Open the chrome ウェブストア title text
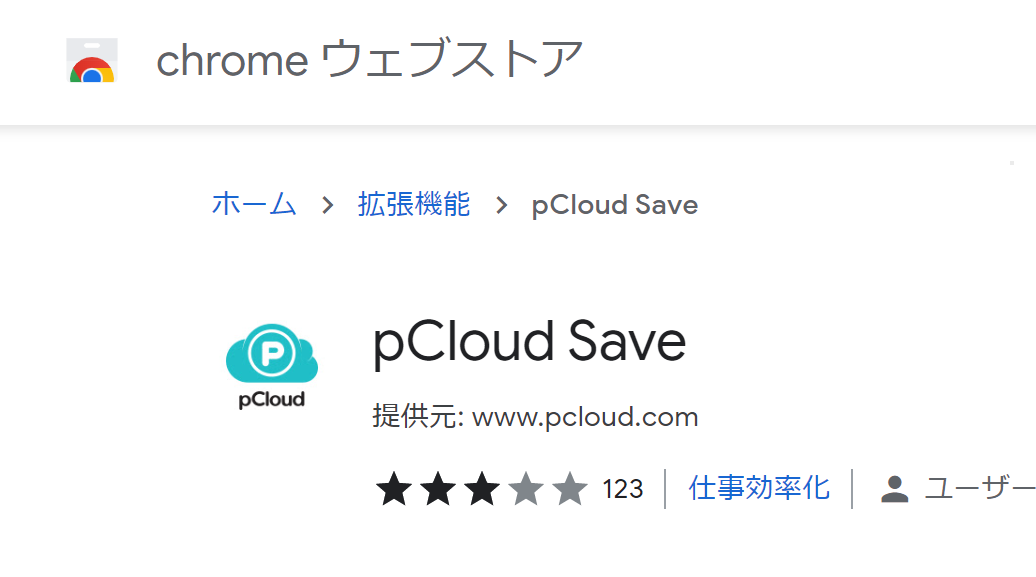Viewport: 1036px width, 577px height. pos(370,59)
